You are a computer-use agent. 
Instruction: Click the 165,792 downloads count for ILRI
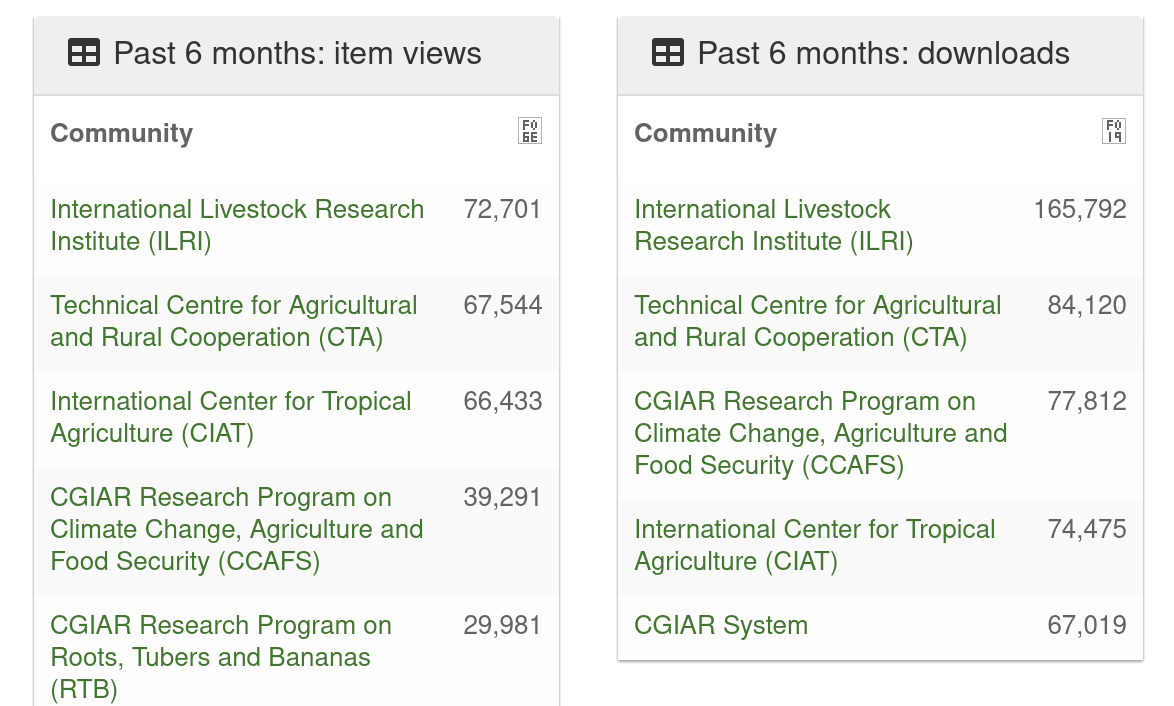tap(1080, 210)
